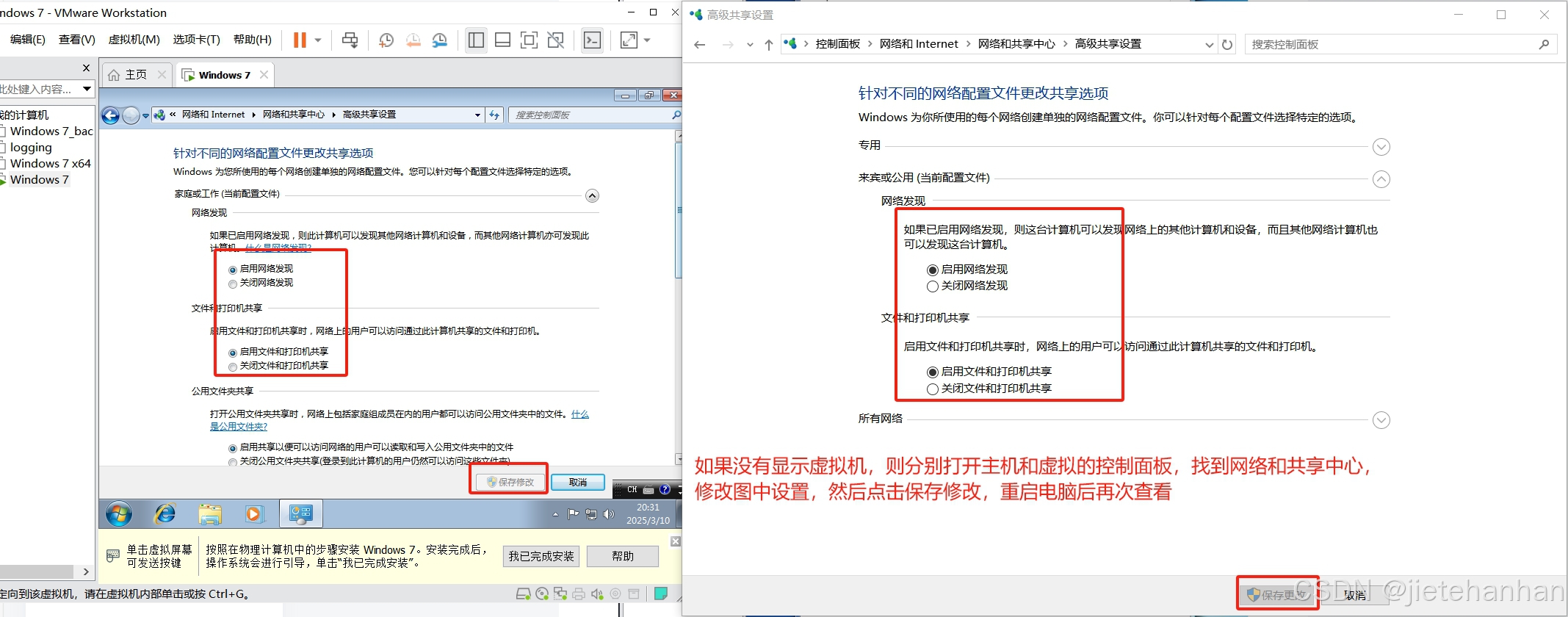This screenshot has height=617, width=1568.
Task: Refresh the host advanced sharing settings window
Action: click(x=1227, y=45)
